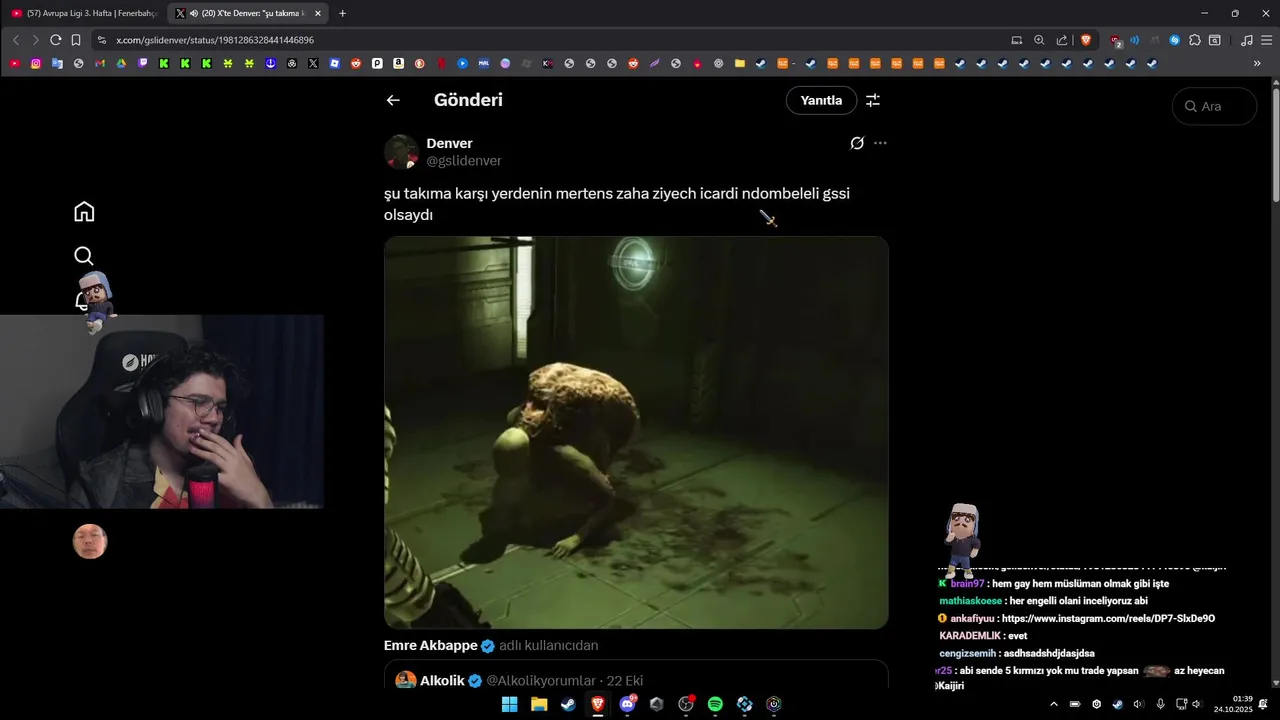Open the Brave playlist music note icon

(x=1246, y=40)
